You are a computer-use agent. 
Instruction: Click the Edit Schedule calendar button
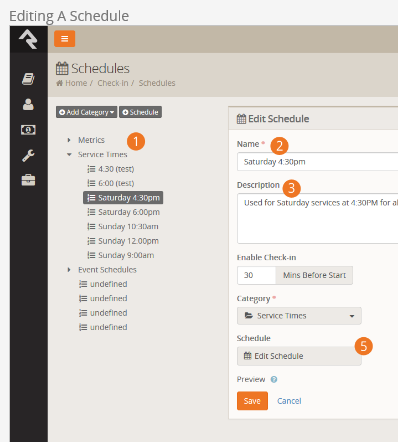pos(299,356)
